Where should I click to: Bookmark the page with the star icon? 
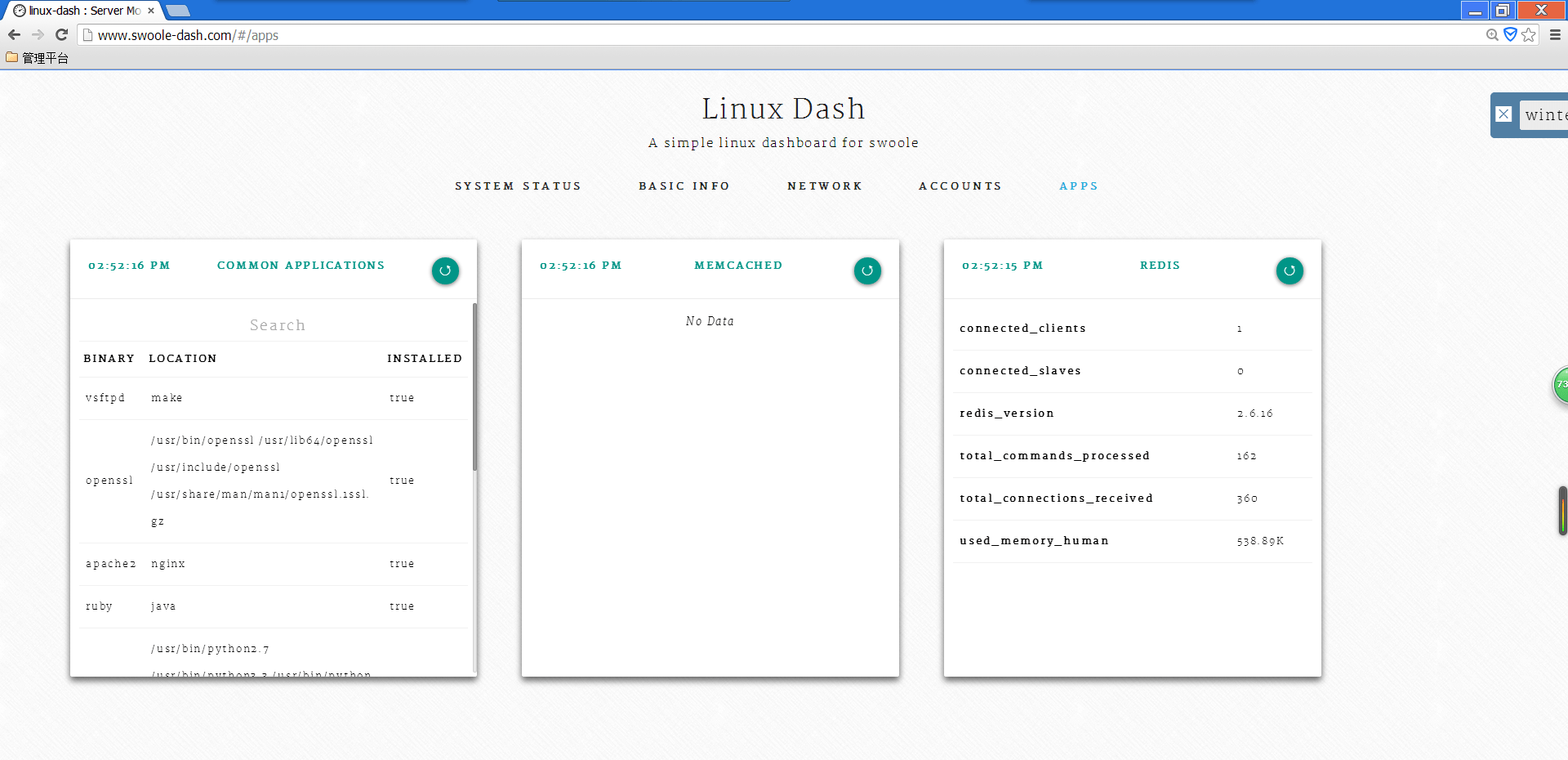click(x=1529, y=34)
